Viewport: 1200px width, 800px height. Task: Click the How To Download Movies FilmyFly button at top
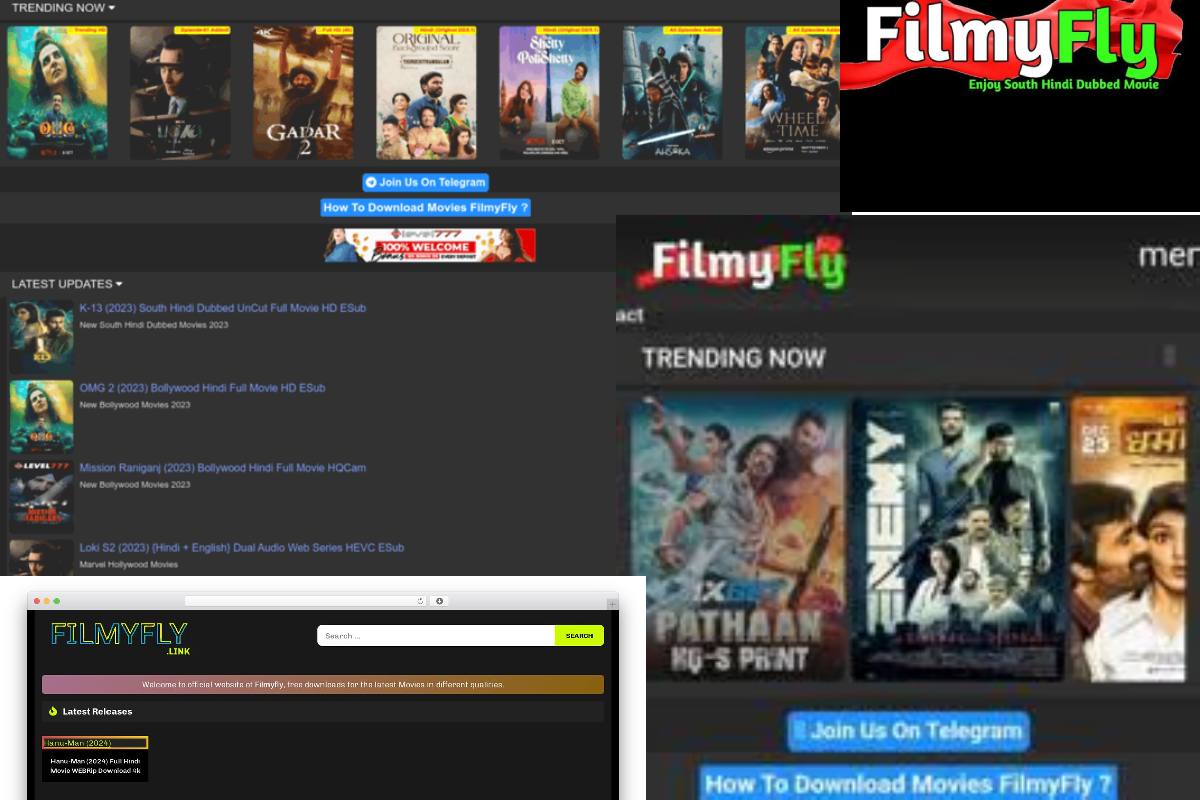425,208
